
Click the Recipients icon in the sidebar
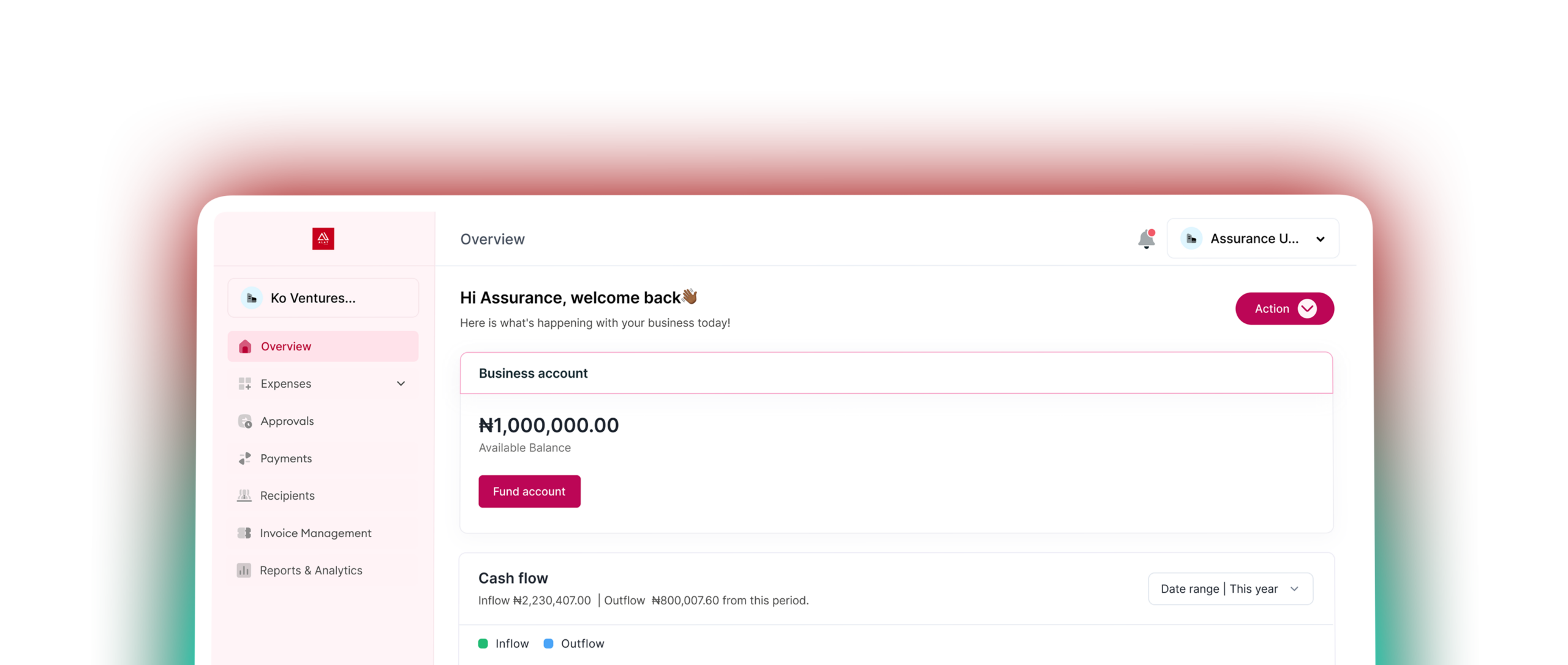[x=244, y=495]
